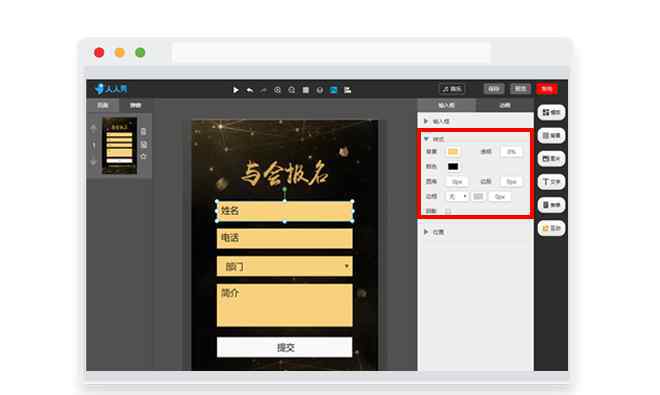660x395 pixels.
Task: Select the second tab in the left panel
Action: pos(135,105)
